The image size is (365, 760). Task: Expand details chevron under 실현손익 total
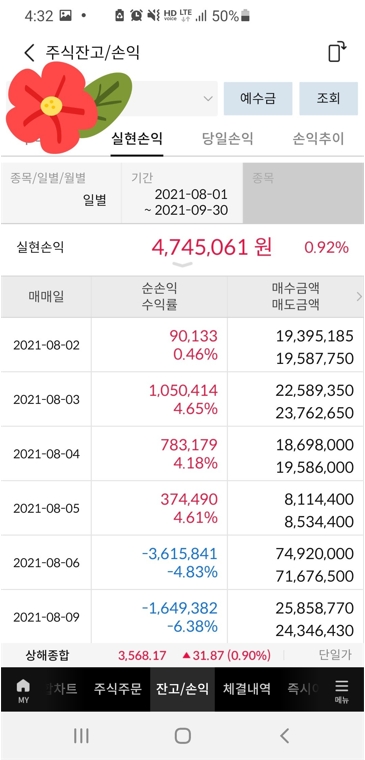182,265
